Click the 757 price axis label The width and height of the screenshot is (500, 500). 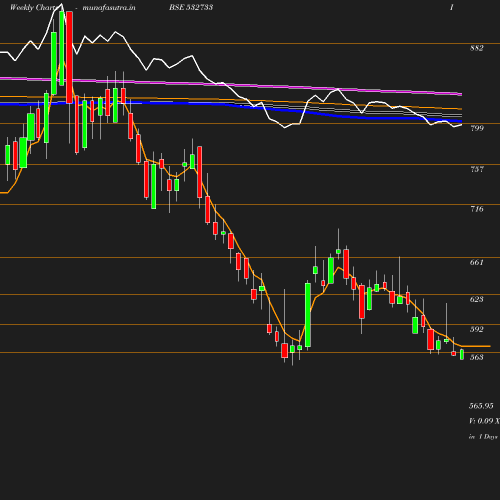click(x=477, y=169)
